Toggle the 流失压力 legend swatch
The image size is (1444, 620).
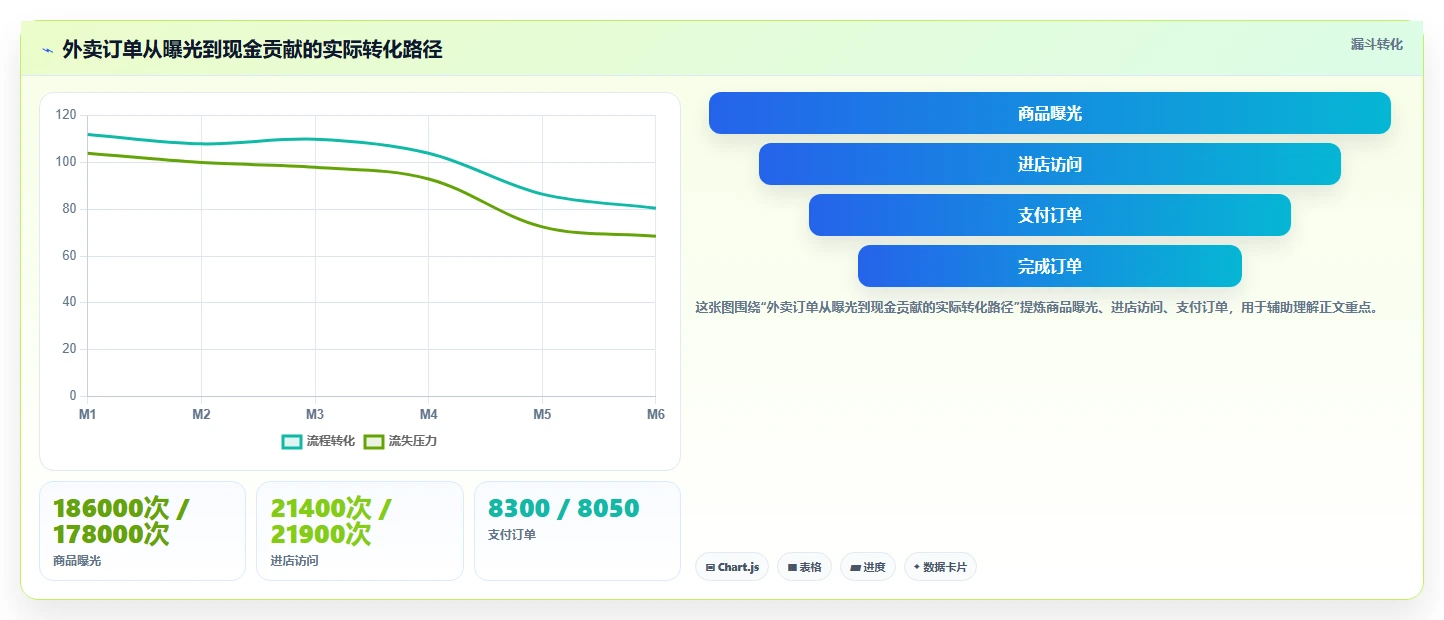coord(374,441)
